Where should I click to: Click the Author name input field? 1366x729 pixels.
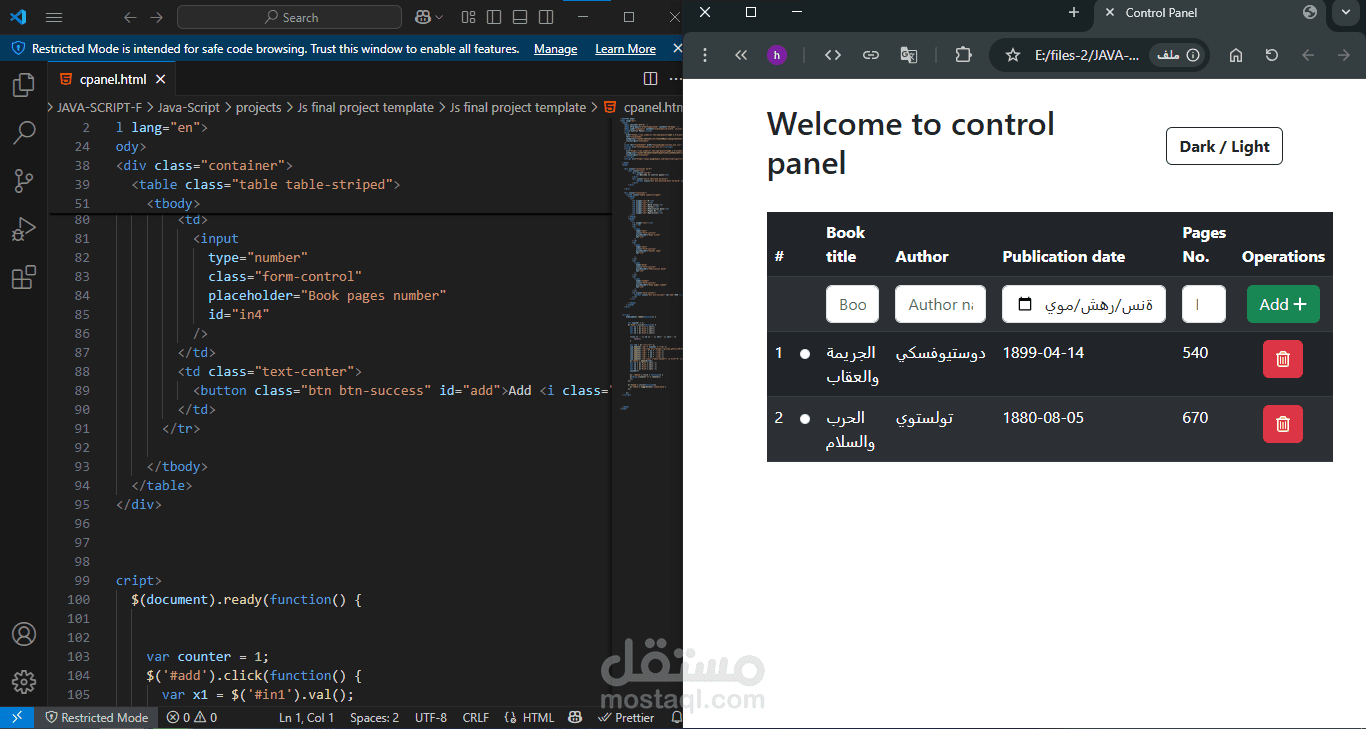pos(940,304)
